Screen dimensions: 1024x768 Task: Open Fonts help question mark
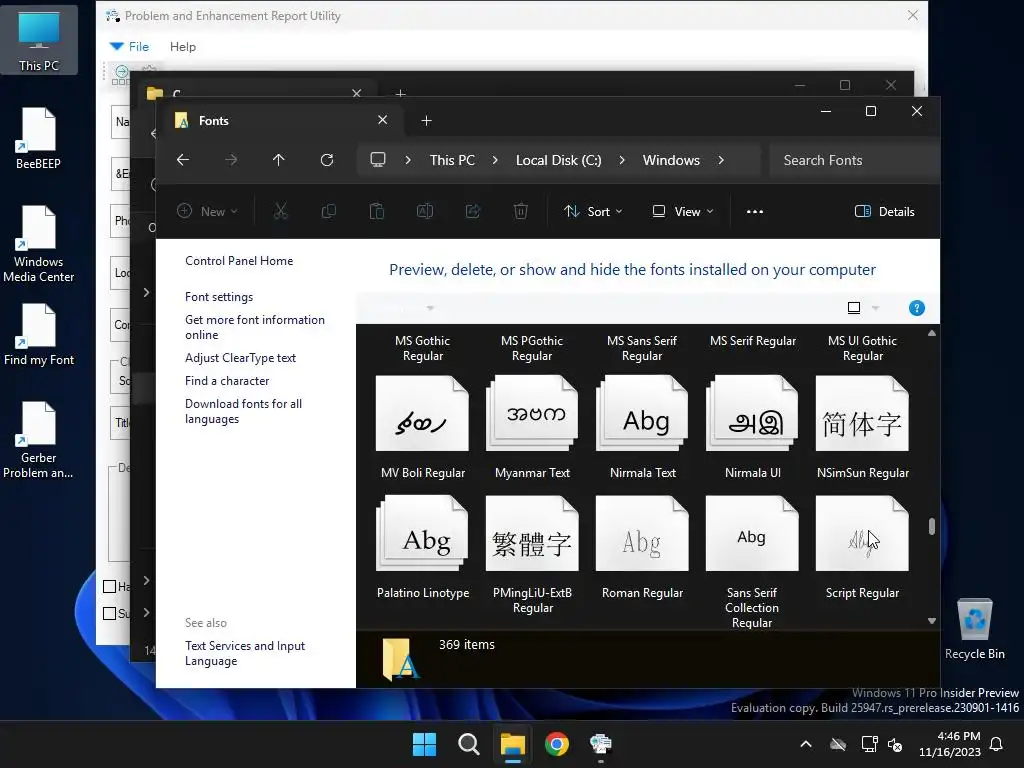[x=917, y=308]
